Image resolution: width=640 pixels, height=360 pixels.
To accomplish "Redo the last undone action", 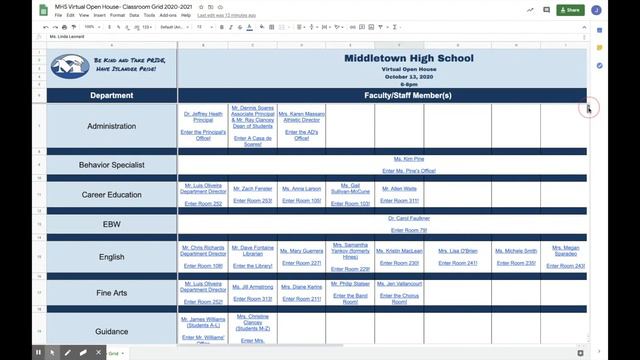I will click(x=55, y=27).
